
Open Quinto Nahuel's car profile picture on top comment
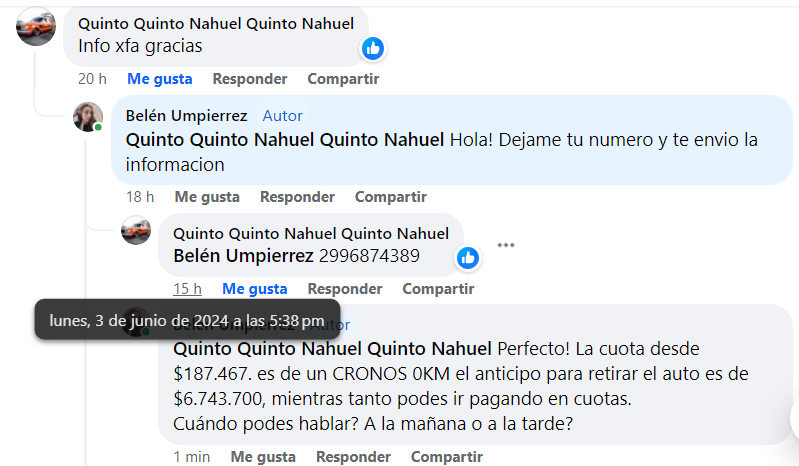pos(36,27)
